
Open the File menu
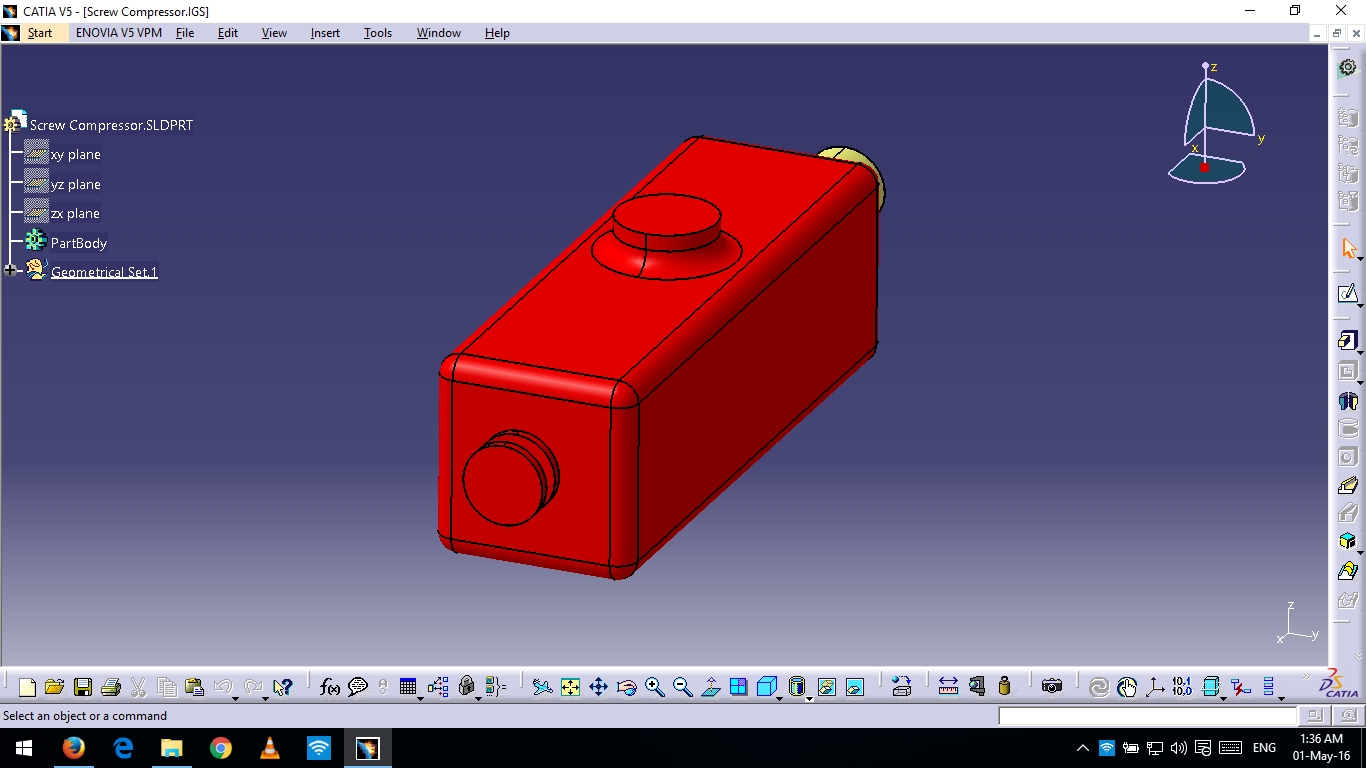(x=185, y=33)
